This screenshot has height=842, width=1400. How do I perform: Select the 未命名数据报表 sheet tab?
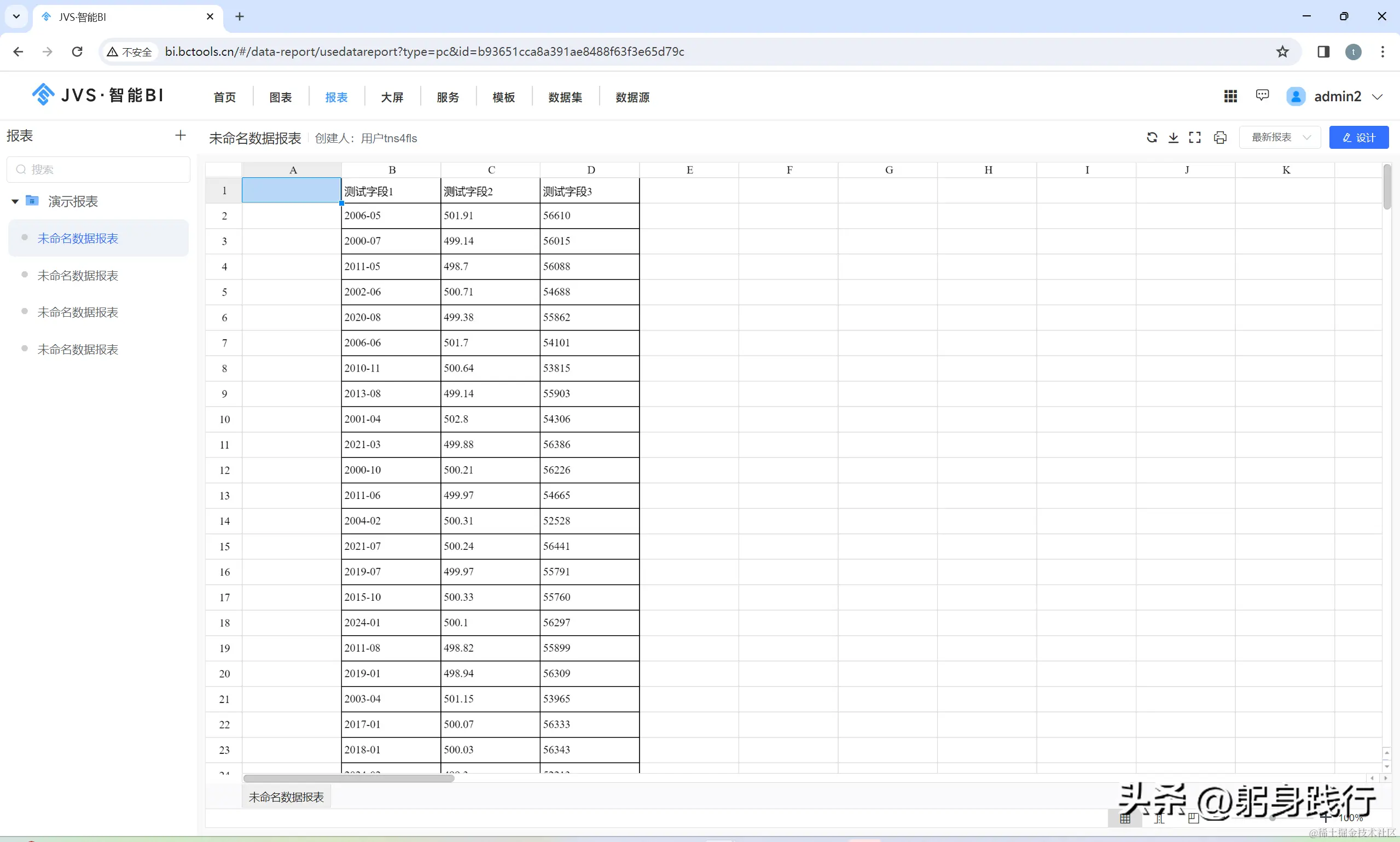(286, 797)
